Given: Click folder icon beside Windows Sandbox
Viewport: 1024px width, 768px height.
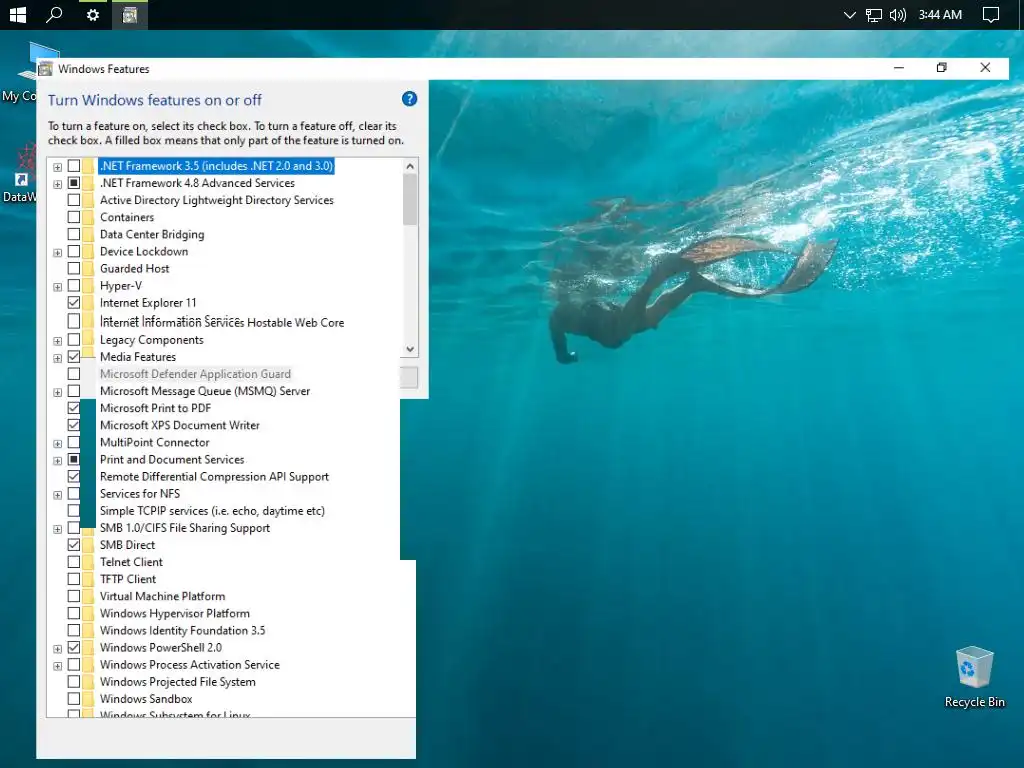Looking at the screenshot, I should [x=89, y=699].
